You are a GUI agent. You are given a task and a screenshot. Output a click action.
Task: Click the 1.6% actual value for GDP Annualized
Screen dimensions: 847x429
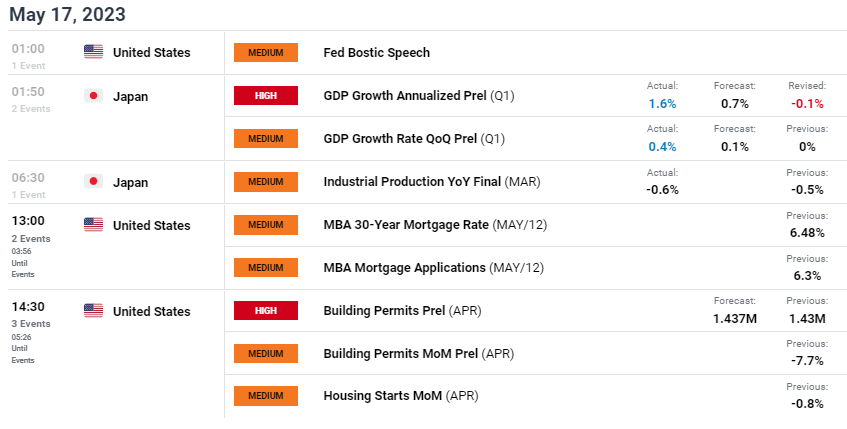pos(662,103)
